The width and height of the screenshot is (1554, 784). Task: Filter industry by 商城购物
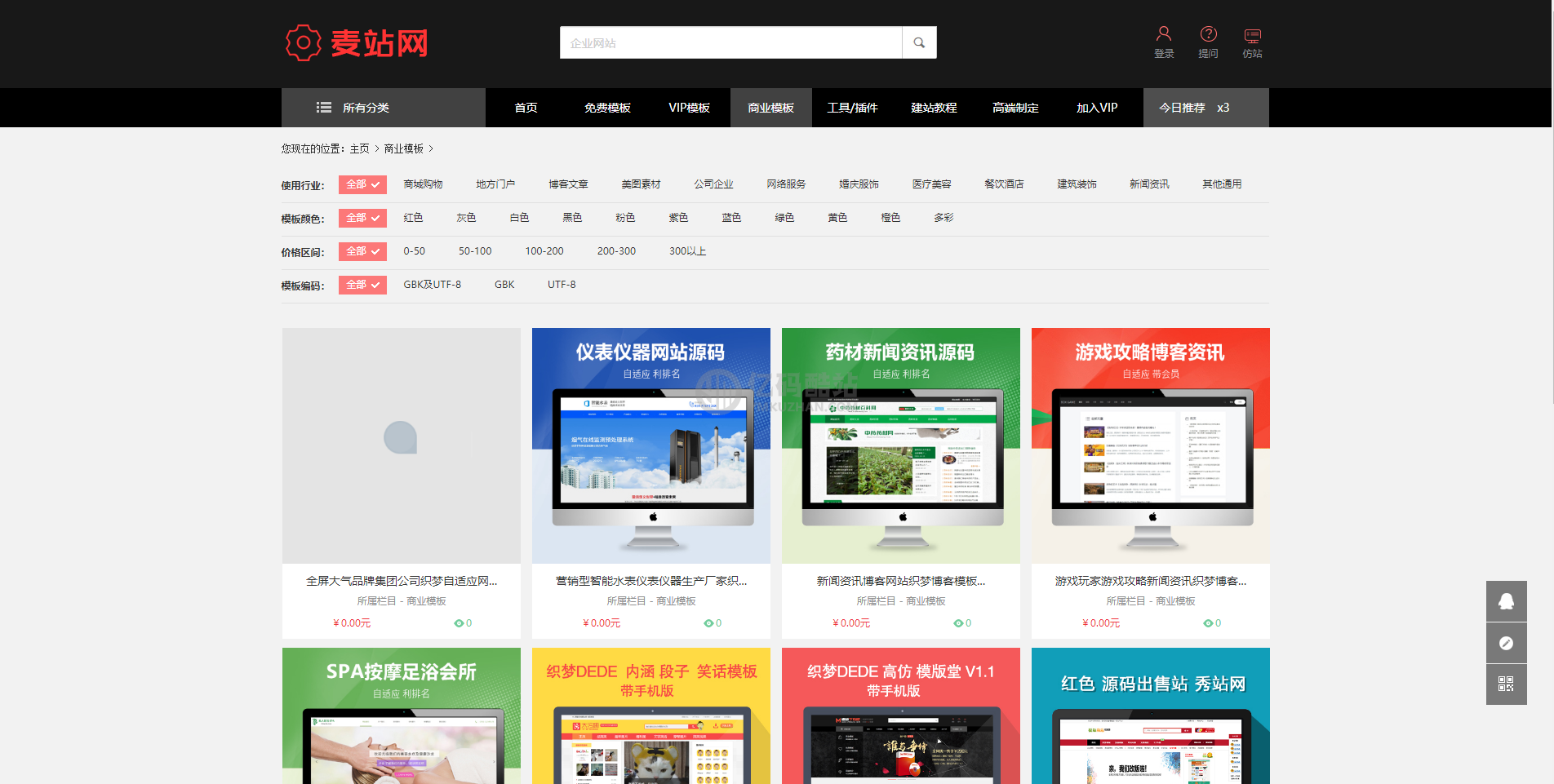click(x=423, y=184)
